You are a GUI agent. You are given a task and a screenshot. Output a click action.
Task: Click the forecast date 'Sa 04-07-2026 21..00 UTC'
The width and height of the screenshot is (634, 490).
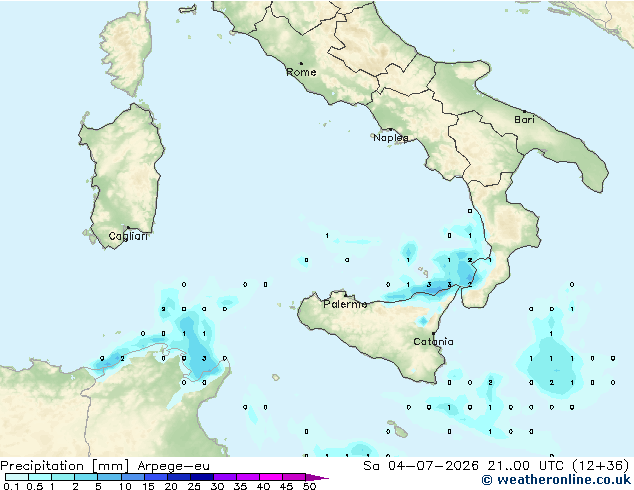tap(463, 466)
